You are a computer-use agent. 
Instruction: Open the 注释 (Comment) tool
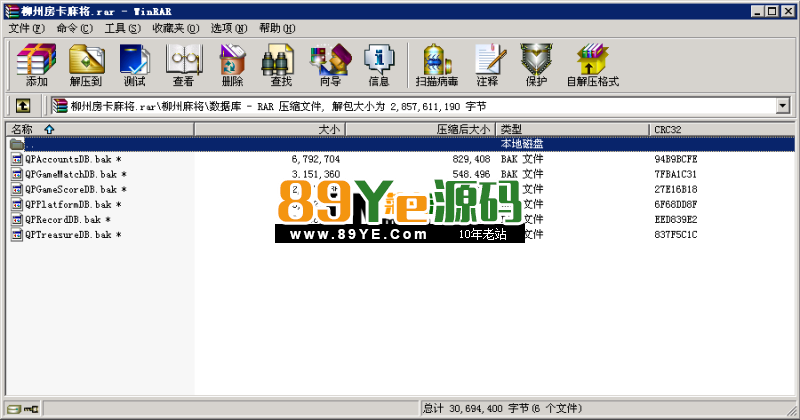click(488, 65)
